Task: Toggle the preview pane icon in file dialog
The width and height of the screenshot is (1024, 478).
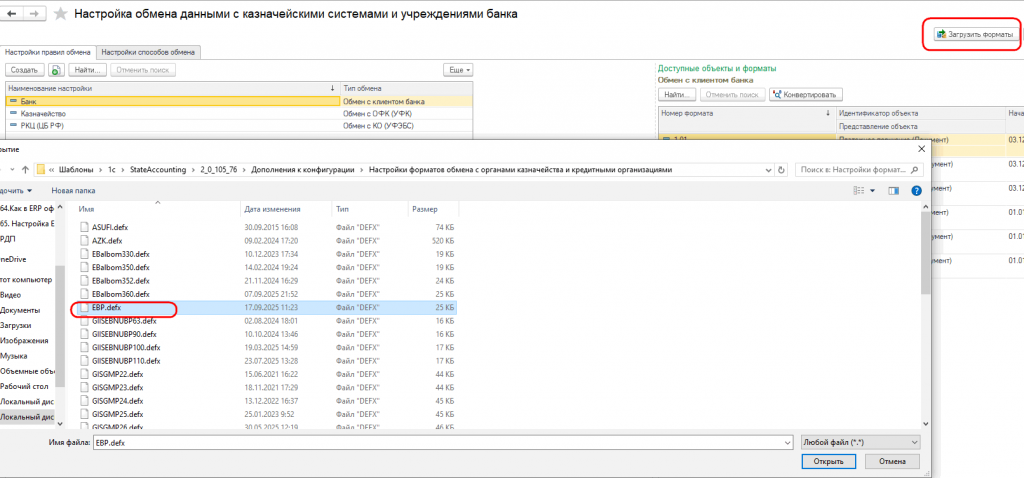Action: (894, 191)
